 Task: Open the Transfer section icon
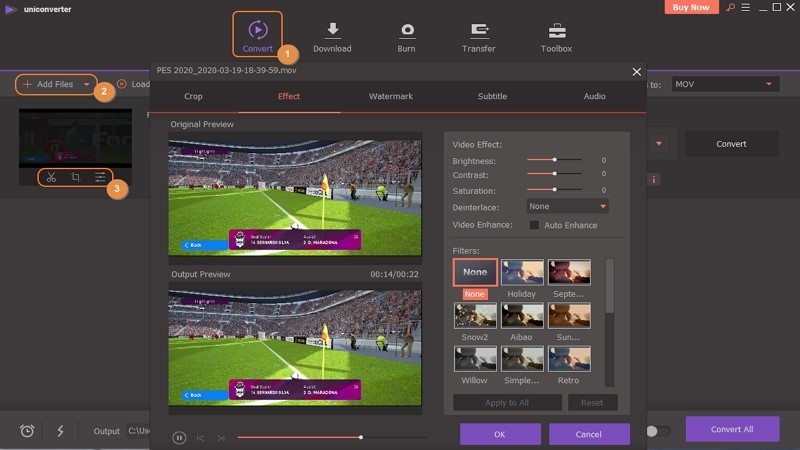pos(479,31)
